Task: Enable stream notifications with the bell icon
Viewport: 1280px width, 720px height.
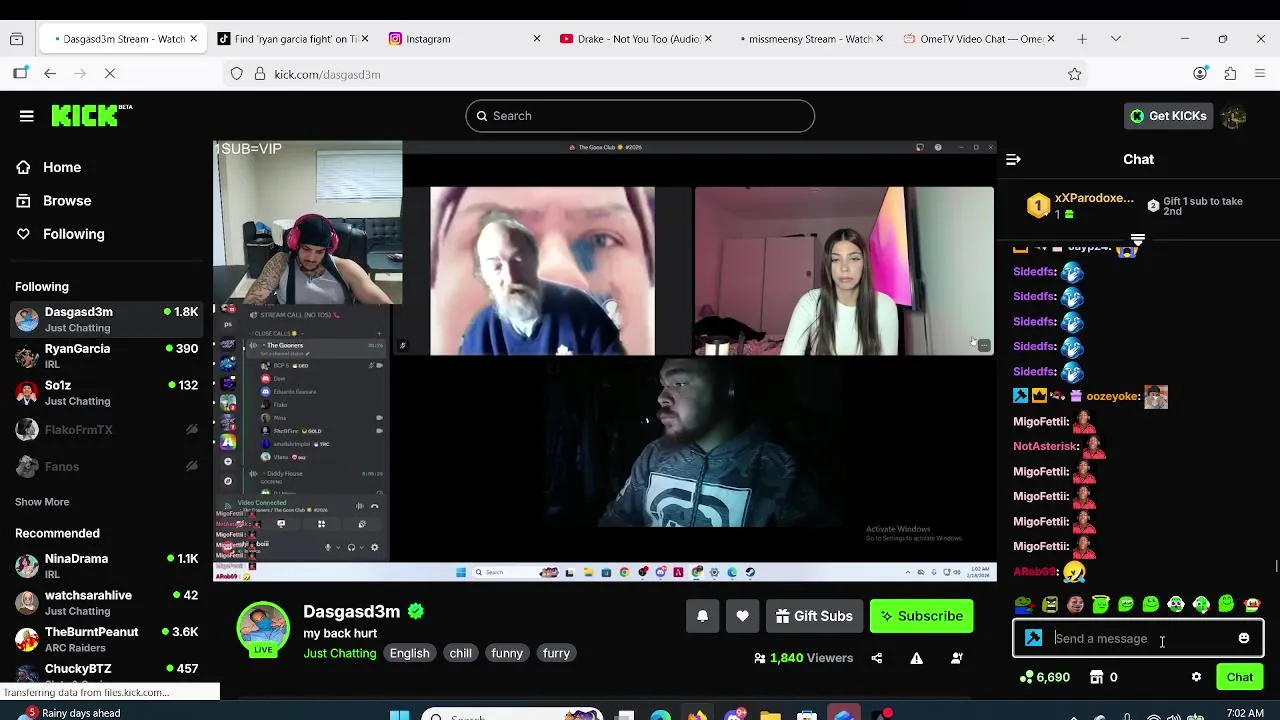Action: click(x=702, y=616)
